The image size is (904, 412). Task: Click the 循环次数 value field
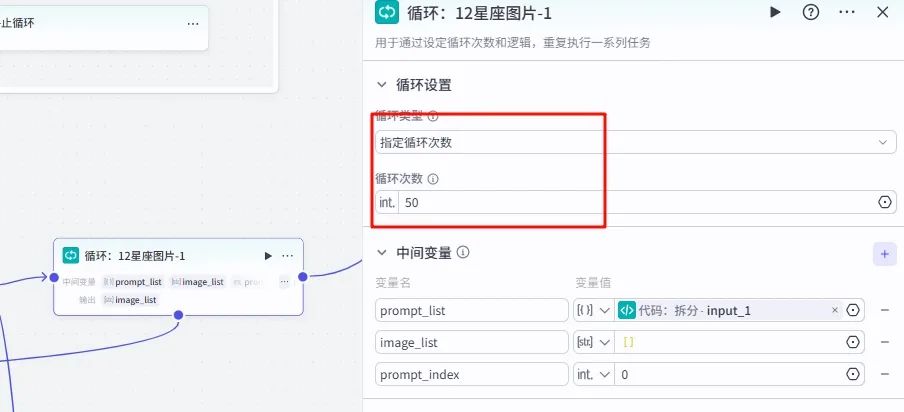coord(635,202)
